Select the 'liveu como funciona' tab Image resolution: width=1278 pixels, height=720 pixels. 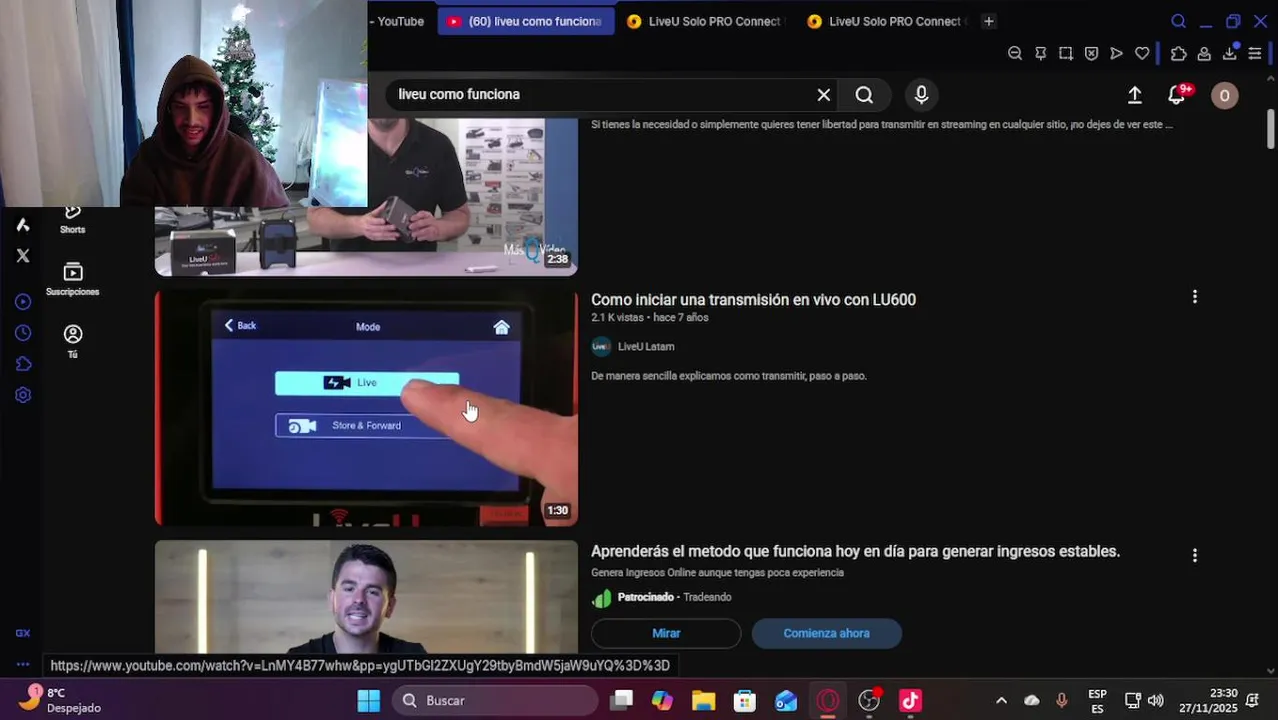pyautogui.click(x=526, y=21)
